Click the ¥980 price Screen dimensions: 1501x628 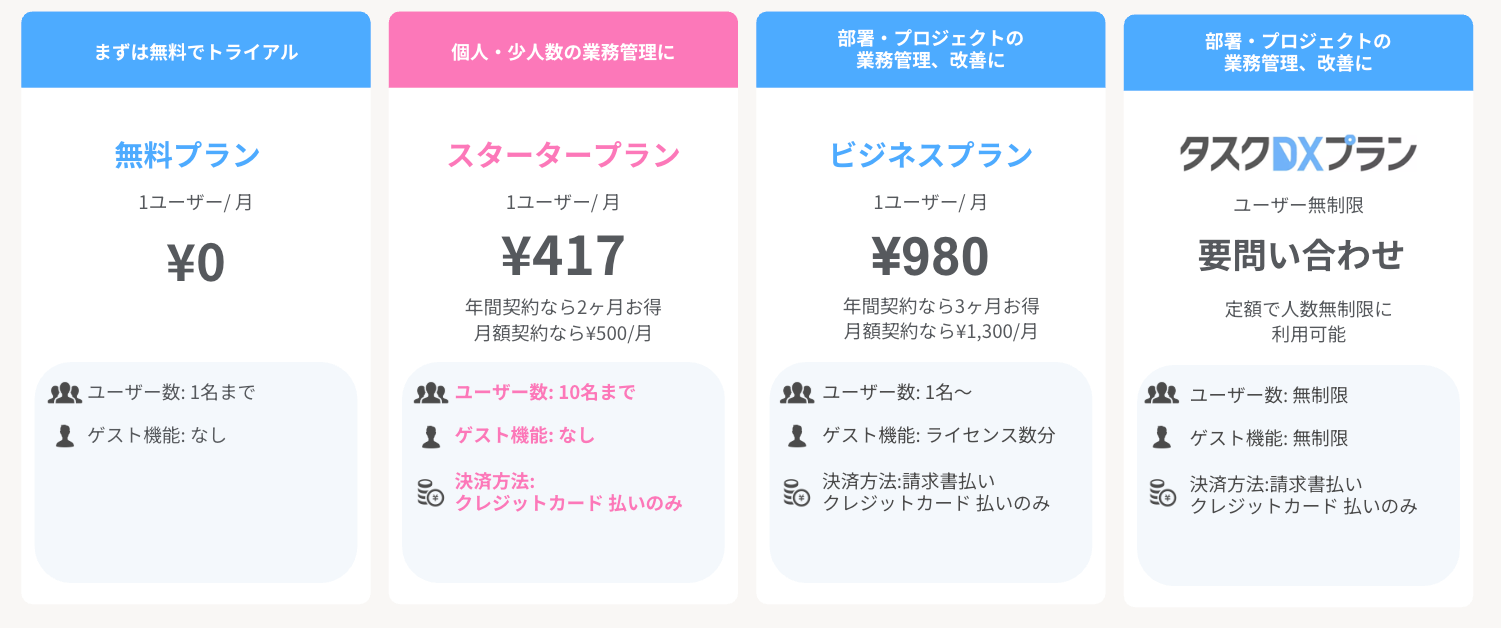point(930,256)
